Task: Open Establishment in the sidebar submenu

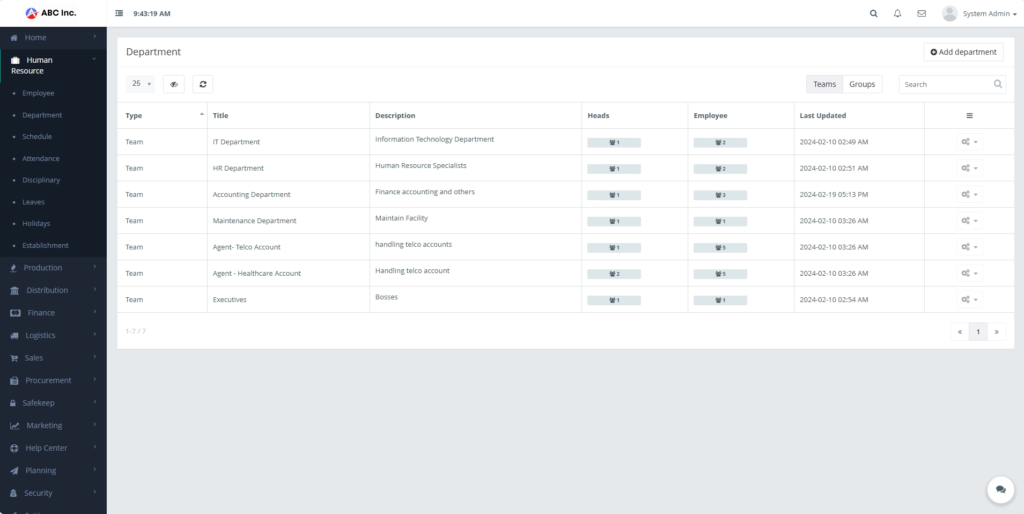Action: [x=45, y=246]
